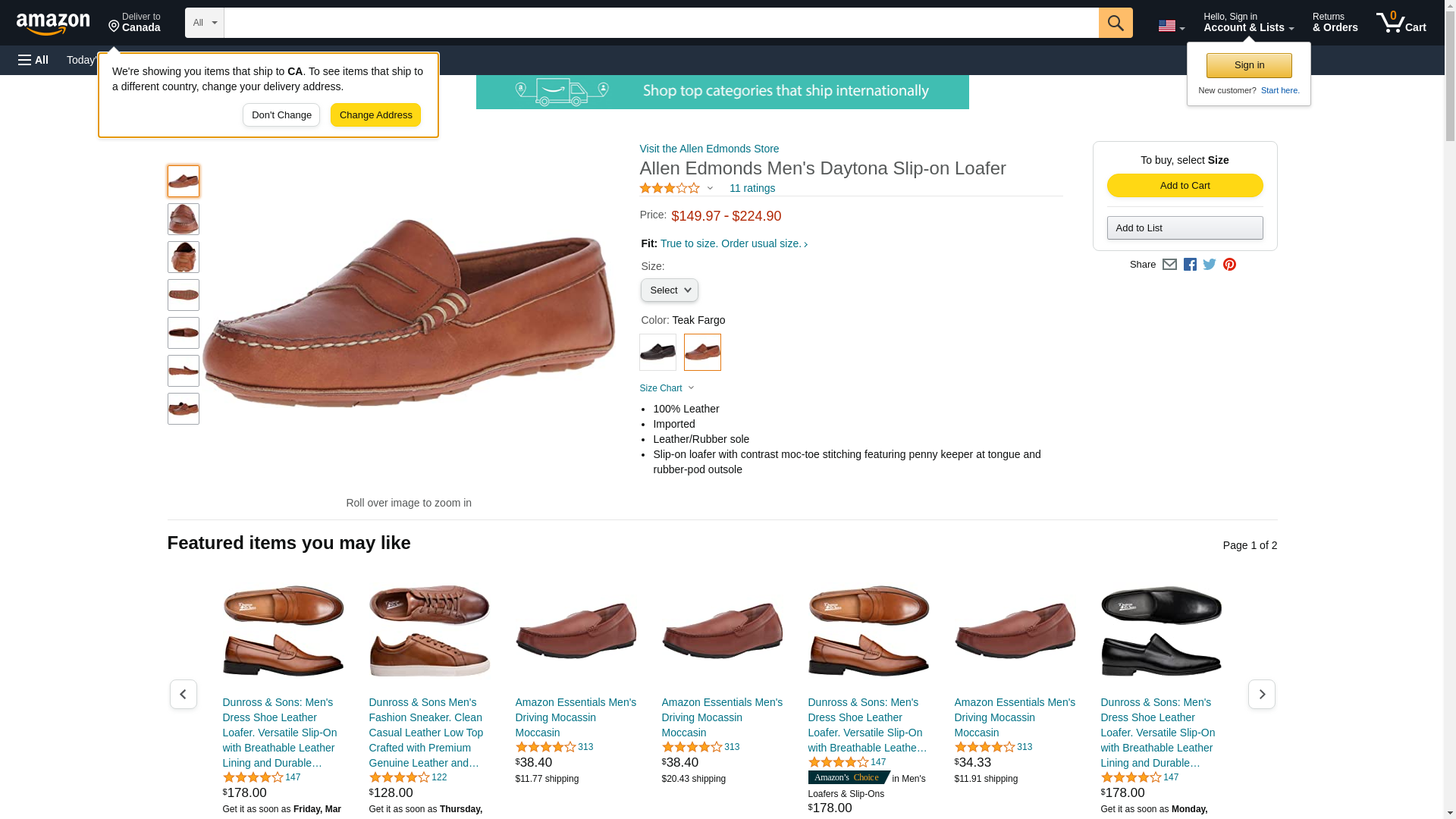Open country flag language selector
The width and height of the screenshot is (1456, 819).
pyautogui.click(x=1171, y=26)
